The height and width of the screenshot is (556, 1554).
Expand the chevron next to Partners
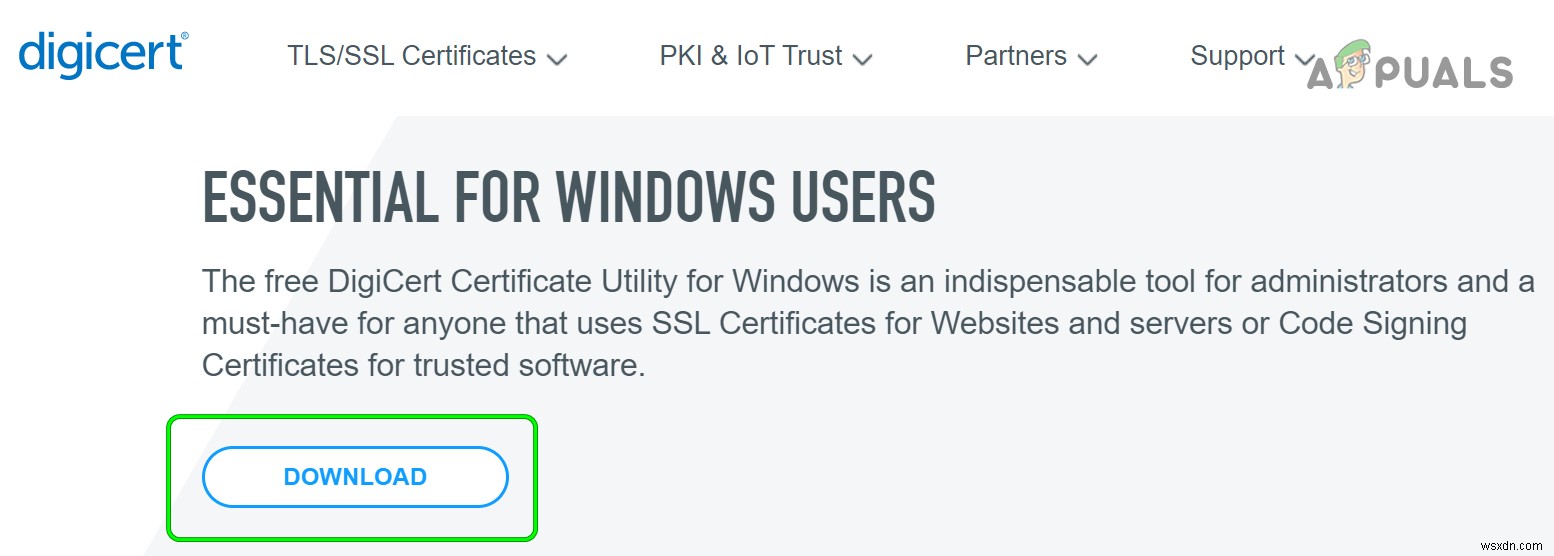1088,59
